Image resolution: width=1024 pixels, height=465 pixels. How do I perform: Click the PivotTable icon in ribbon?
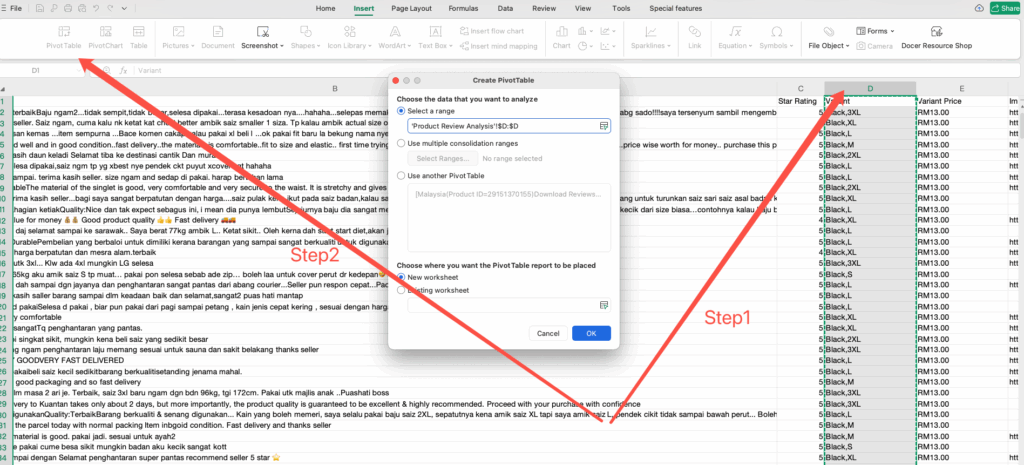(63, 37)
